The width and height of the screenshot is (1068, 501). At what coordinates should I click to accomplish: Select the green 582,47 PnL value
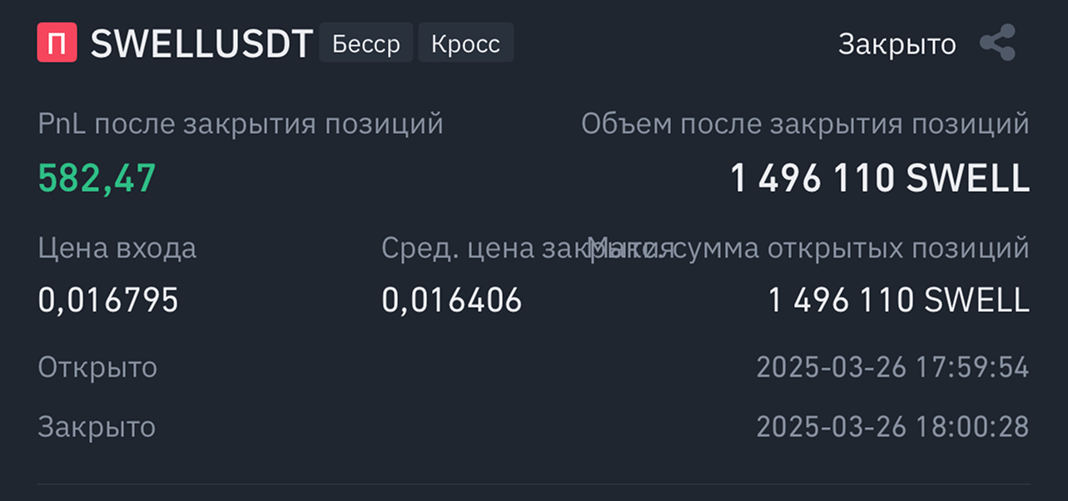tap(97, 178)
